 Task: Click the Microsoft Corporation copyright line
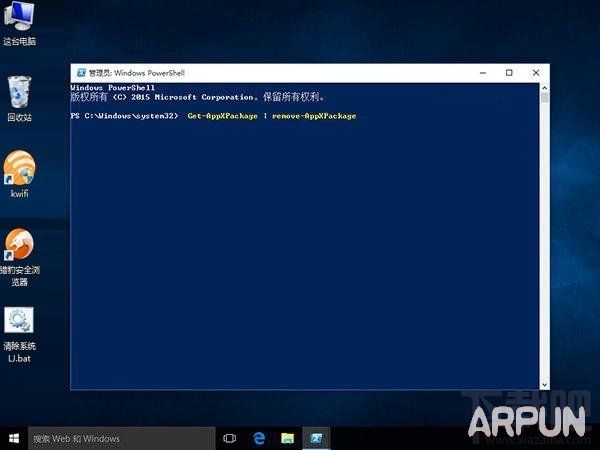[x=197, y=97]
